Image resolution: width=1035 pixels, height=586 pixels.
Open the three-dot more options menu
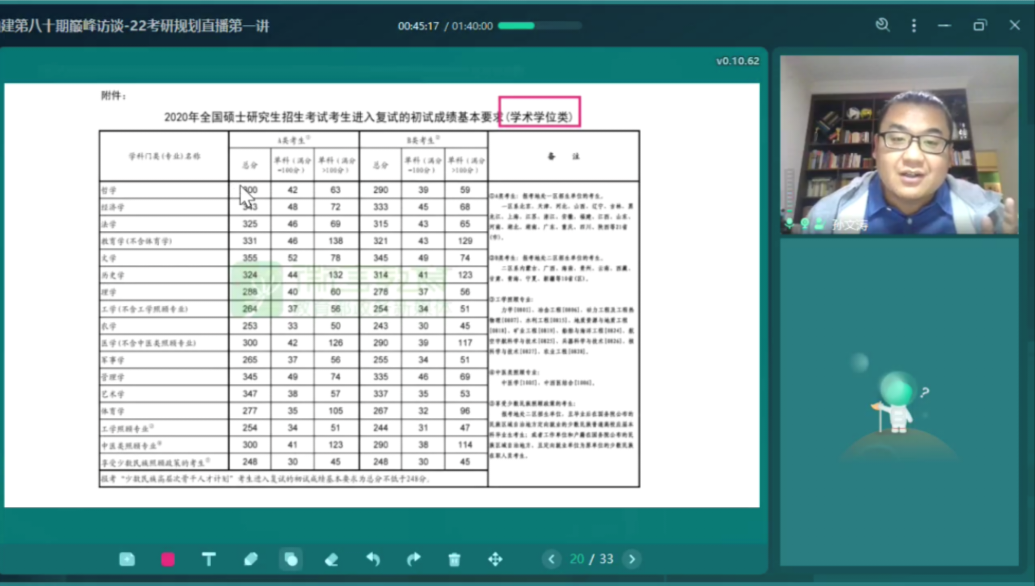pyautogui.click(x=914, y=25)
